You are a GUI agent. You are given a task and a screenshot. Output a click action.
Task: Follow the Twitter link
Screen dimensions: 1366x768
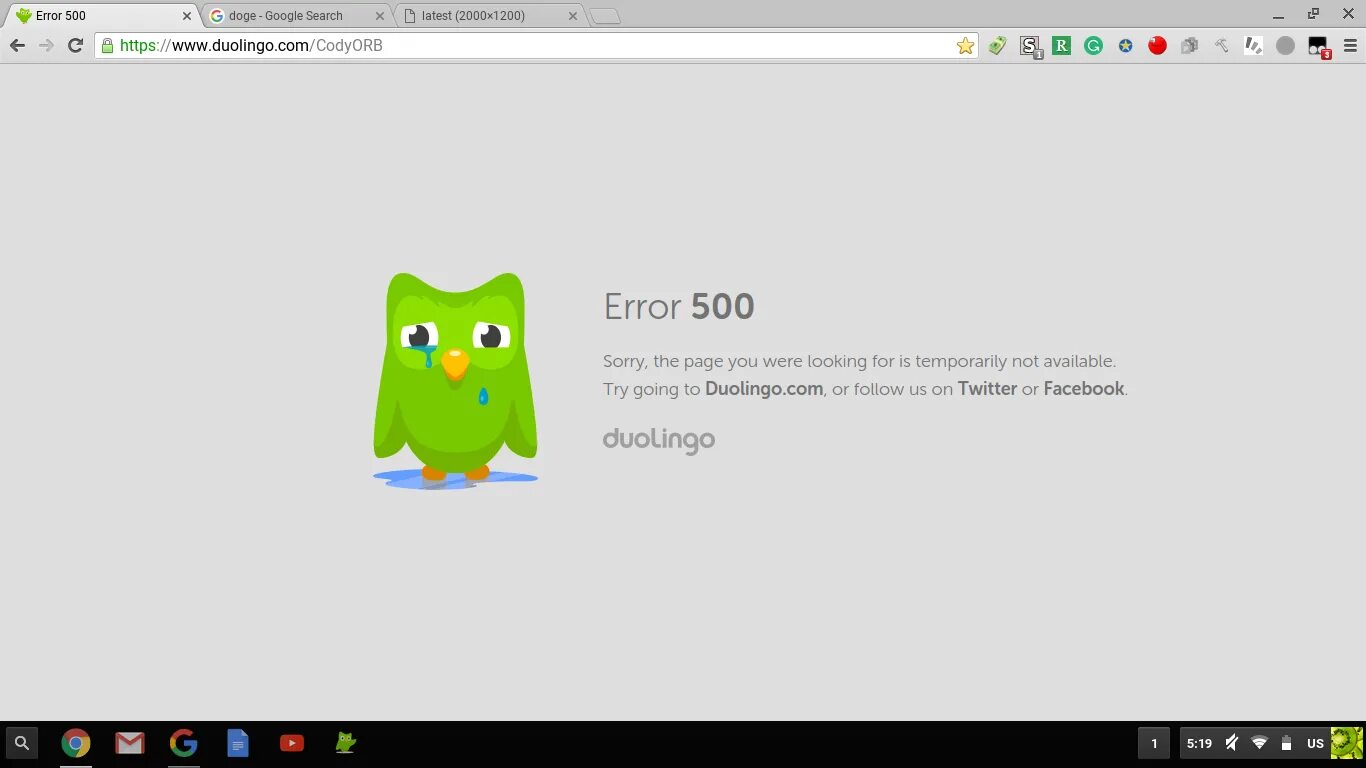coord(987,389)
